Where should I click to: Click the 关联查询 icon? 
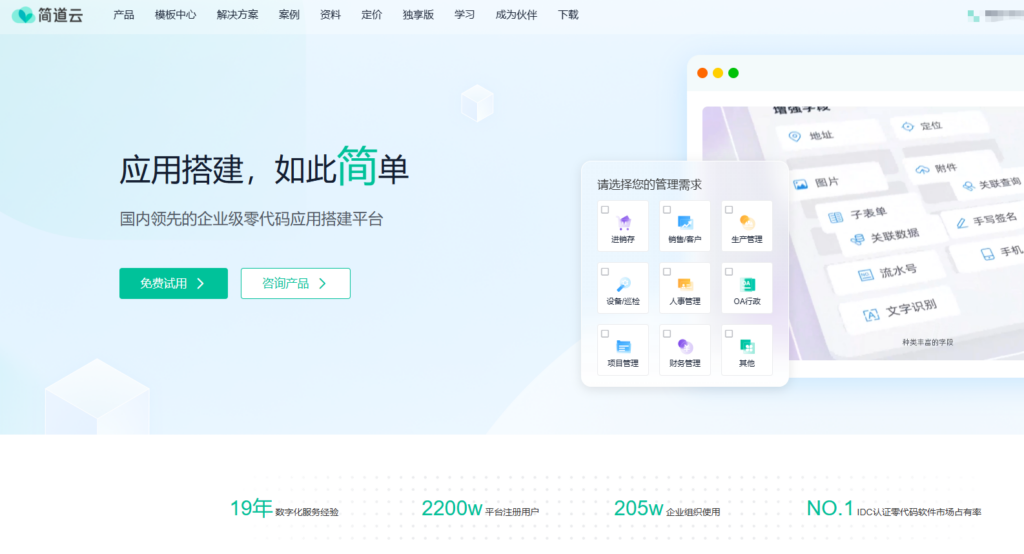click(968, 187)
